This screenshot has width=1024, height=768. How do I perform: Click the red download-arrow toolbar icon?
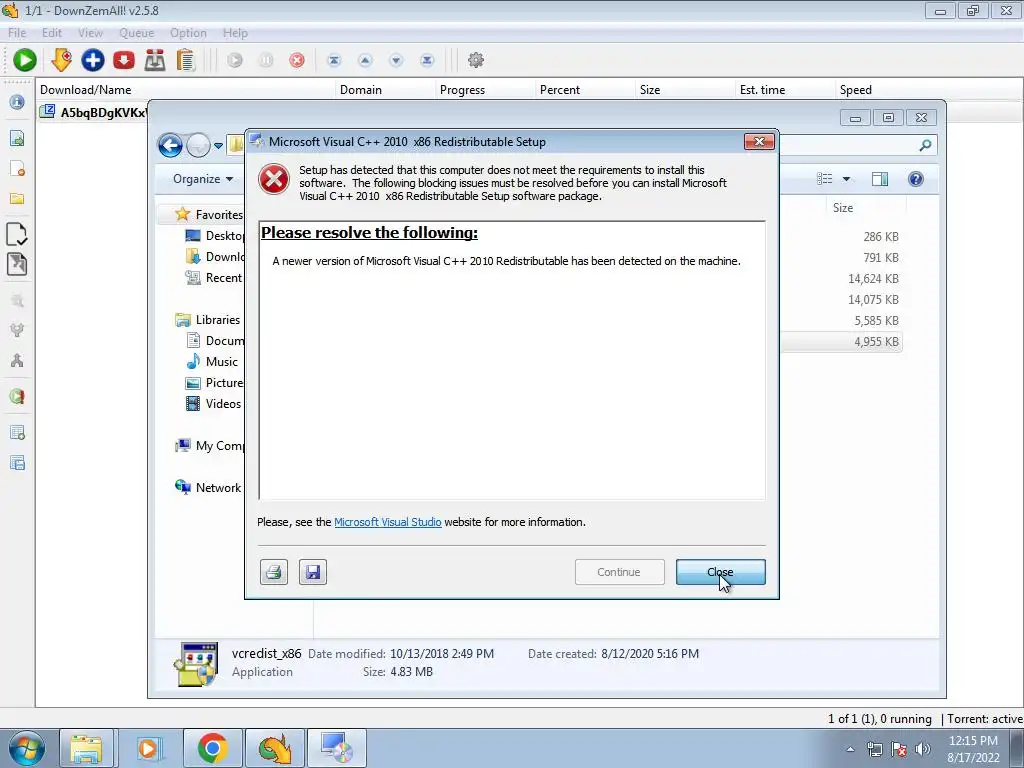click(x=123, y=60)
